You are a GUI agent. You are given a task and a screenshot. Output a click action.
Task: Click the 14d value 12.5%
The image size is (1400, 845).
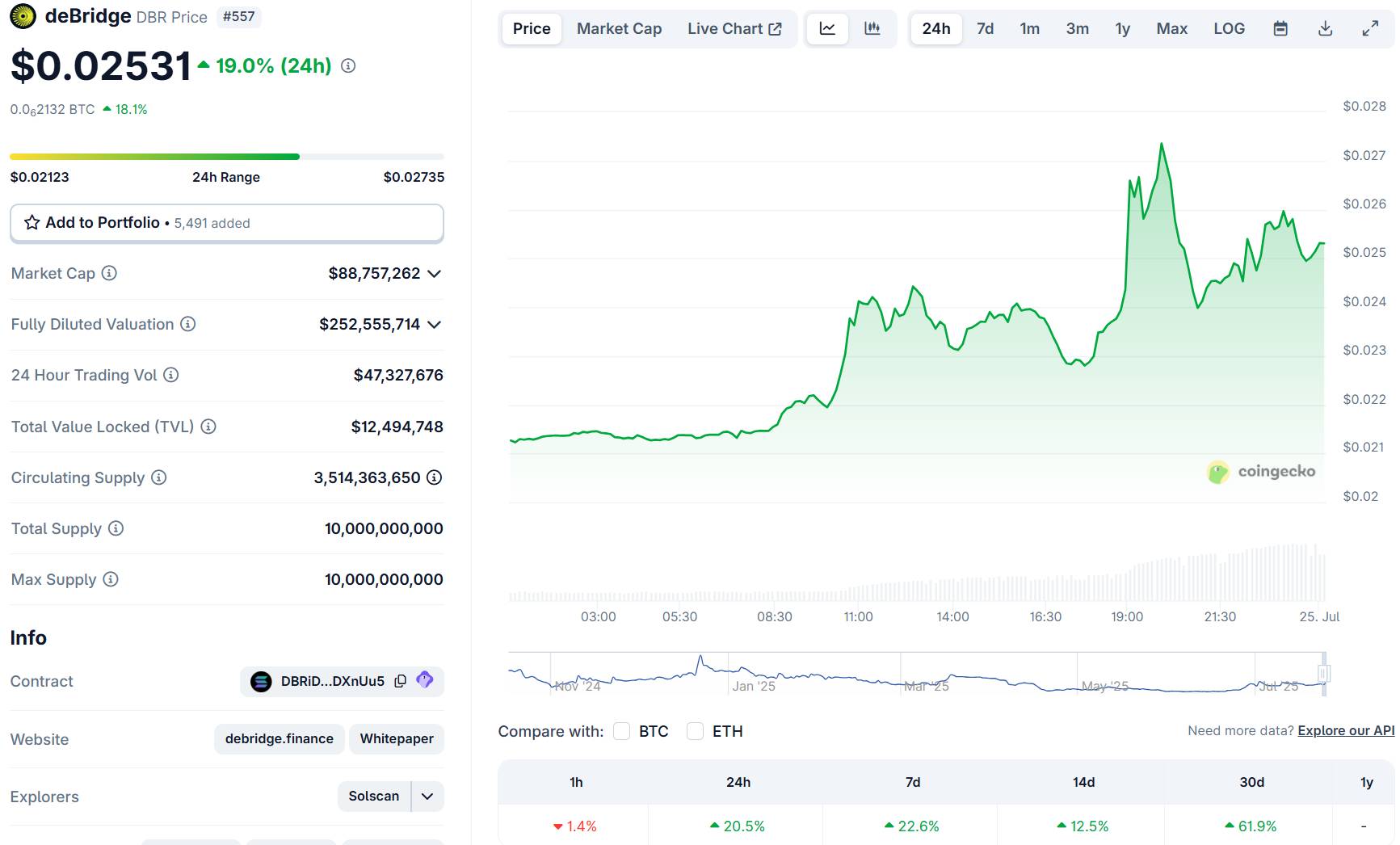(x=1083, y=826)
